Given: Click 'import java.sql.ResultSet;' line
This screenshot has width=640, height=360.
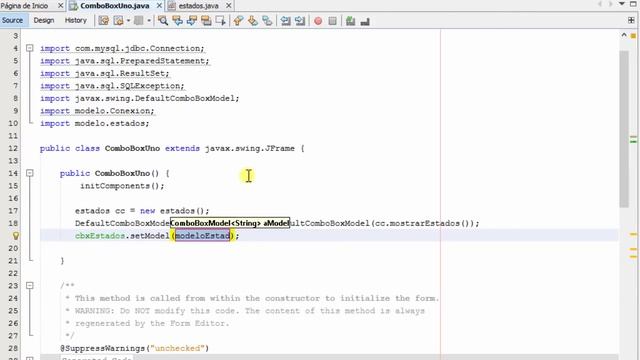Looking at the screenshot, I should click(104, 73).
